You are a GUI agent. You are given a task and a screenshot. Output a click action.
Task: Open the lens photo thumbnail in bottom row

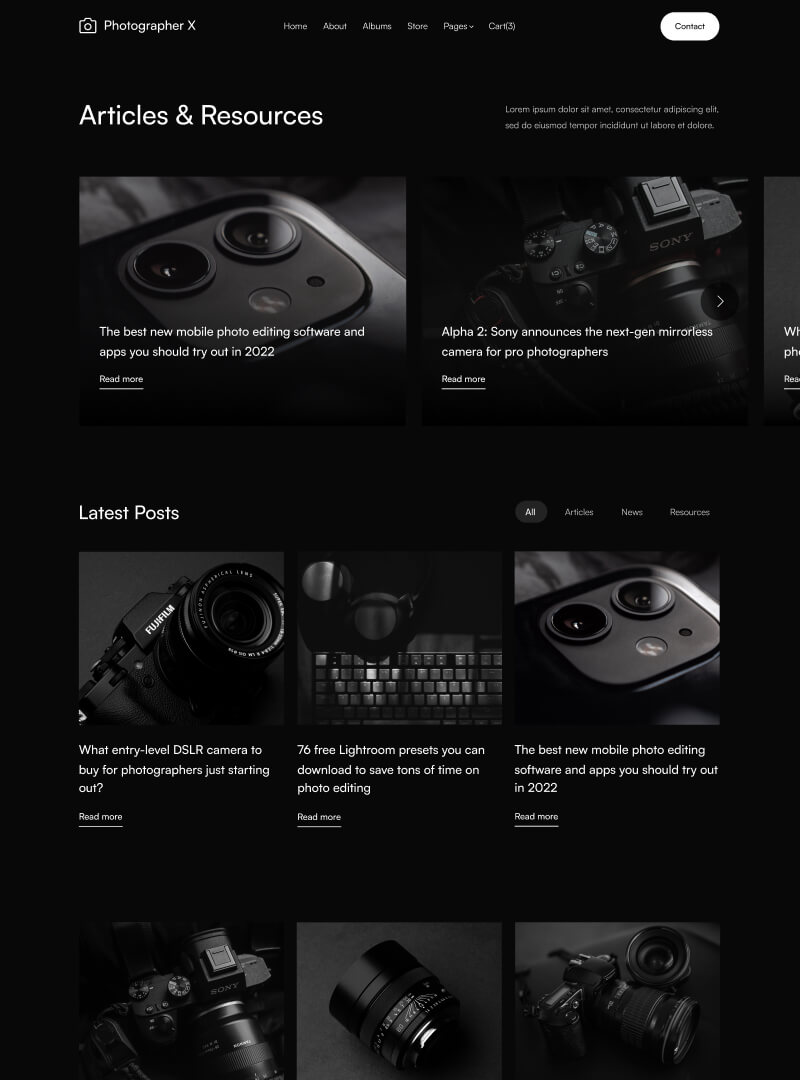click(399, 1001)
